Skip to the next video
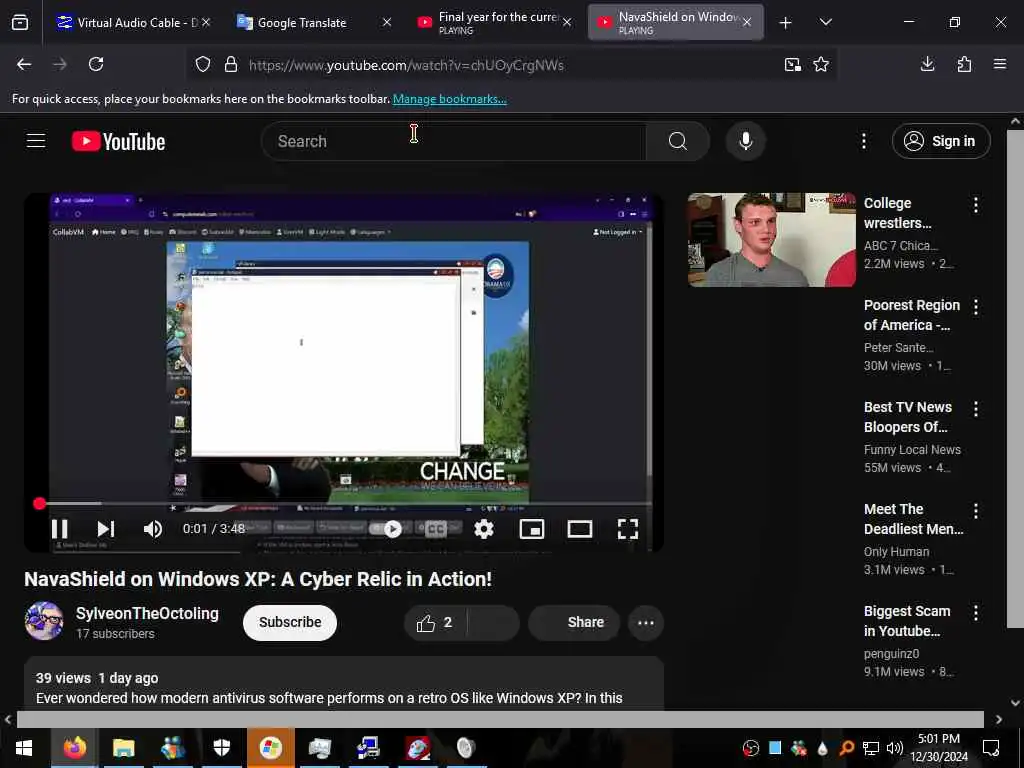 pyautogui.click(x=106, y=528)
